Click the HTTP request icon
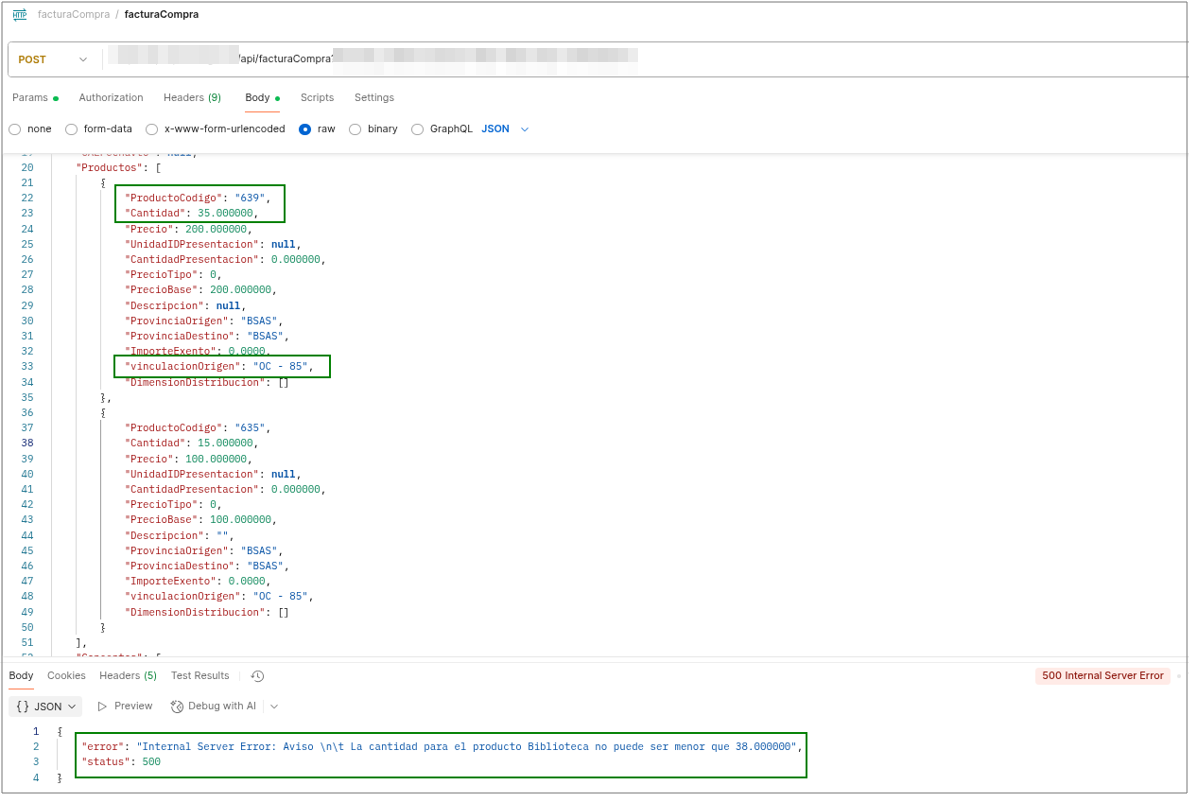This screenshot has height=795, width=1189. pos(19,15)
